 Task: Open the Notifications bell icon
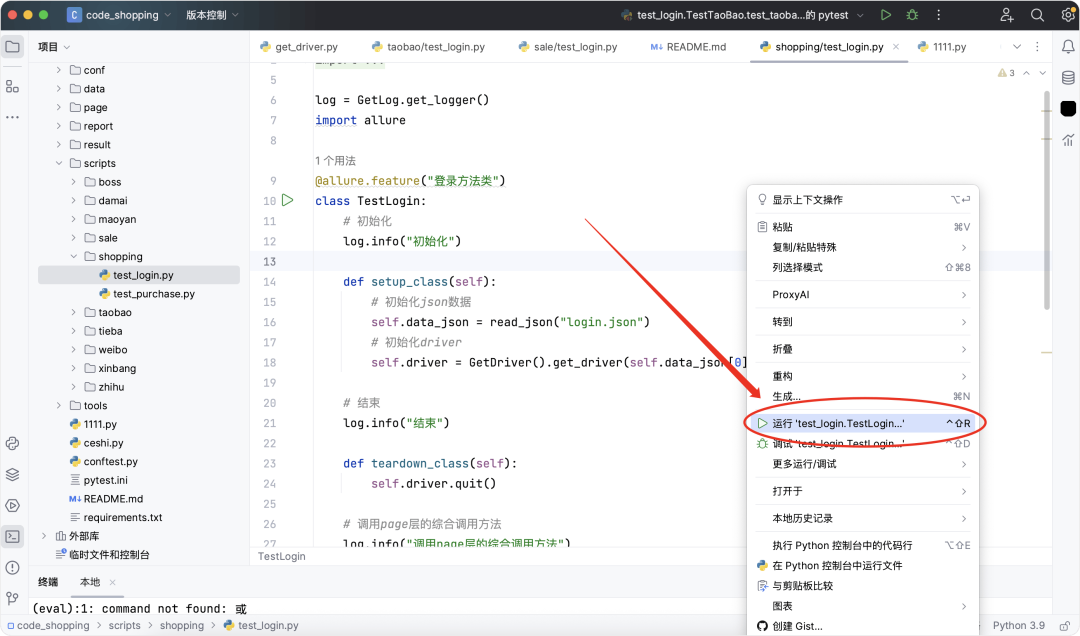(1068, 47)
